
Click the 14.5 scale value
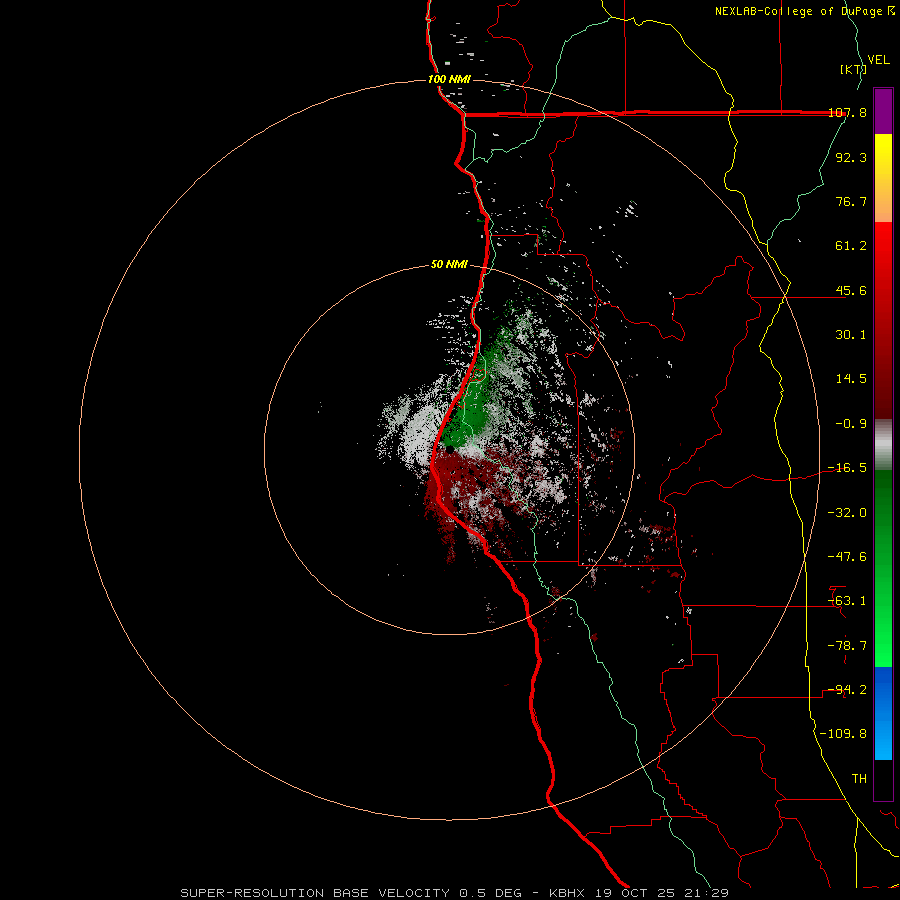pyautogui.click(x=851, y=379)
